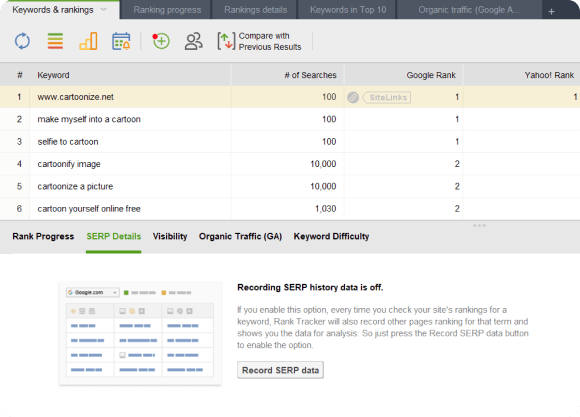Click the SiteLinks badge on first row
This screenshot has width=580, height=417.
(x=387, y=97)
